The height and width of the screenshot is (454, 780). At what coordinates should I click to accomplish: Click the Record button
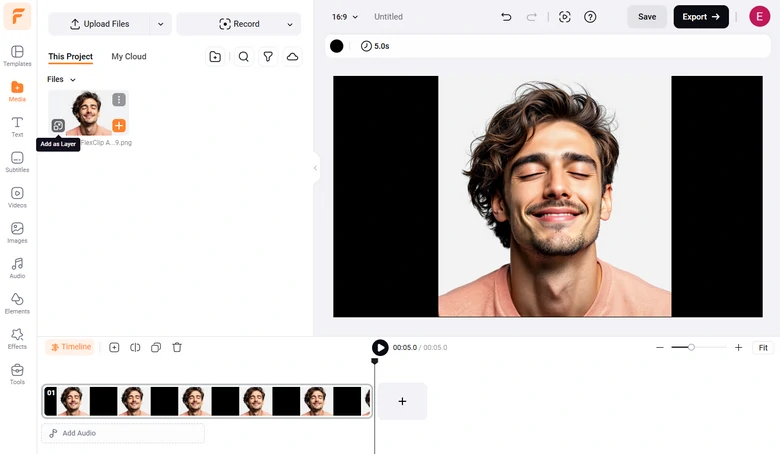click(x=239, y=24)
